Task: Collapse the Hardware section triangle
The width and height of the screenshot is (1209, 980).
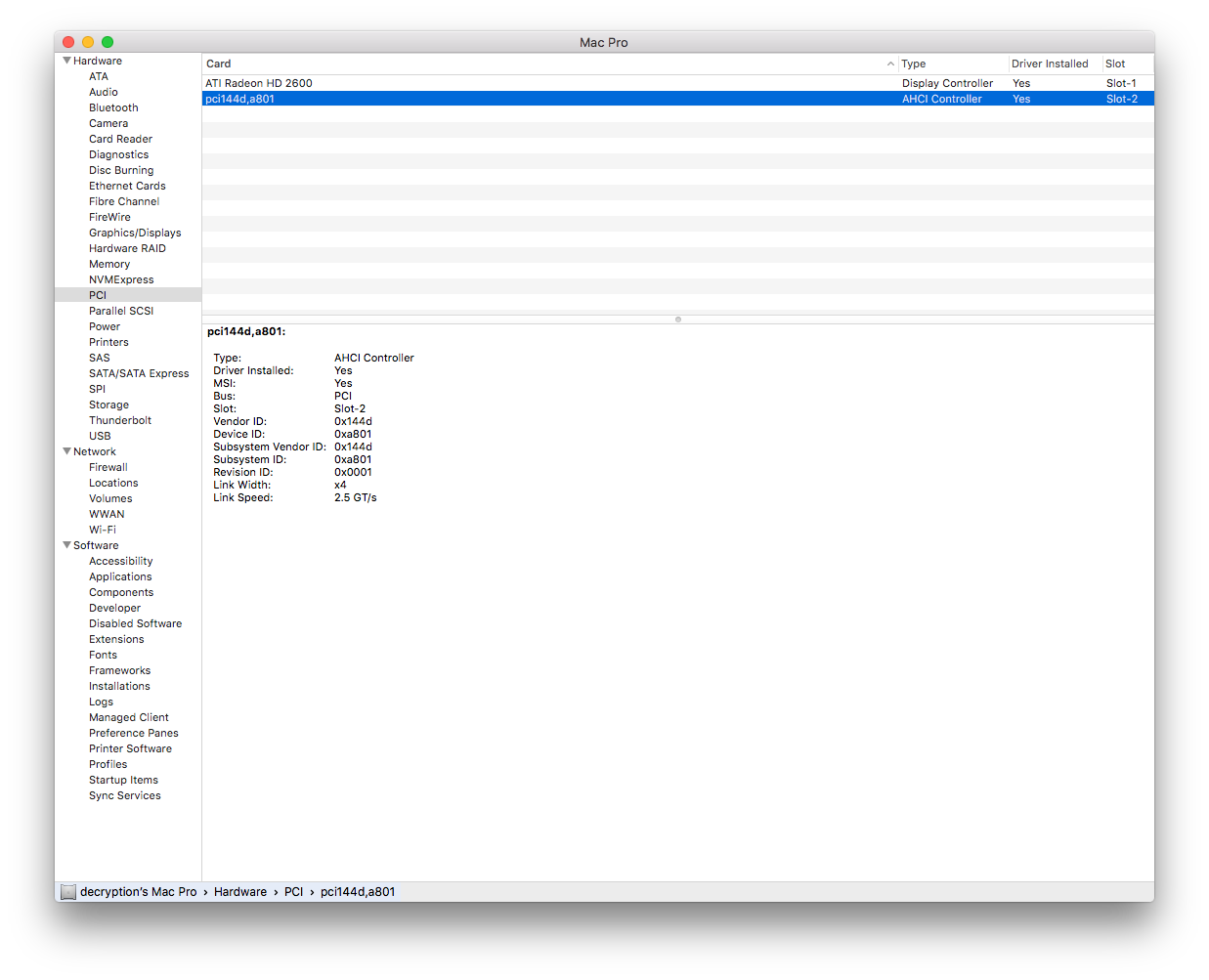Action: [x=66, y=61]
